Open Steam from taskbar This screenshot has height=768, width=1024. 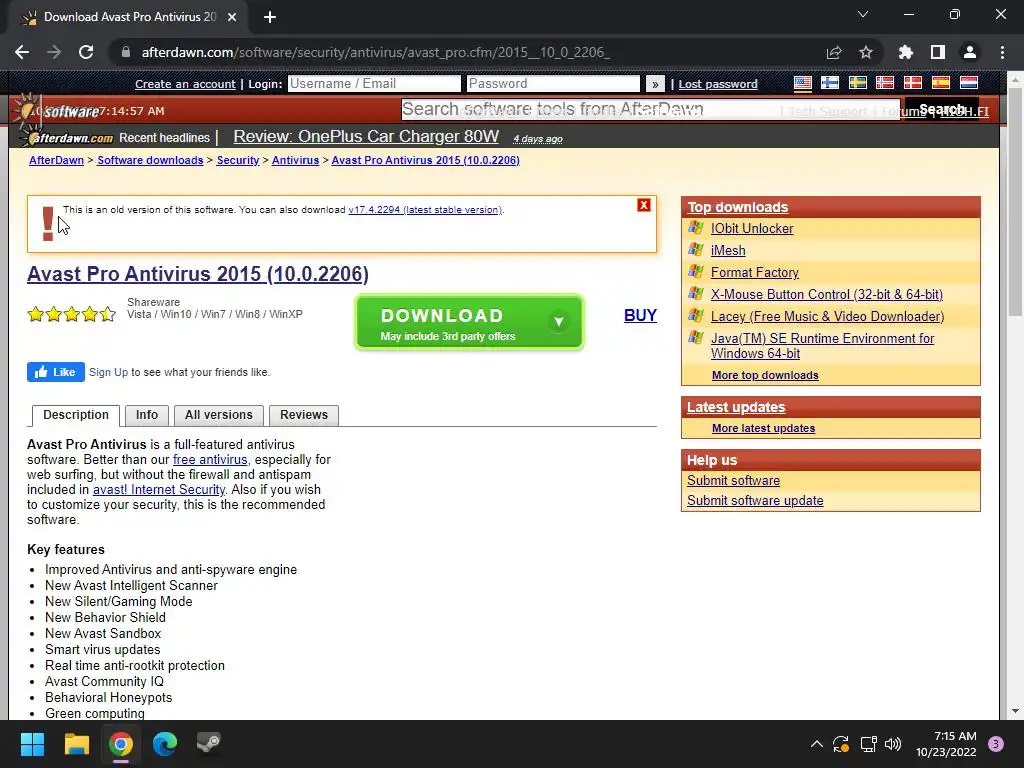[x=209, y=744]
